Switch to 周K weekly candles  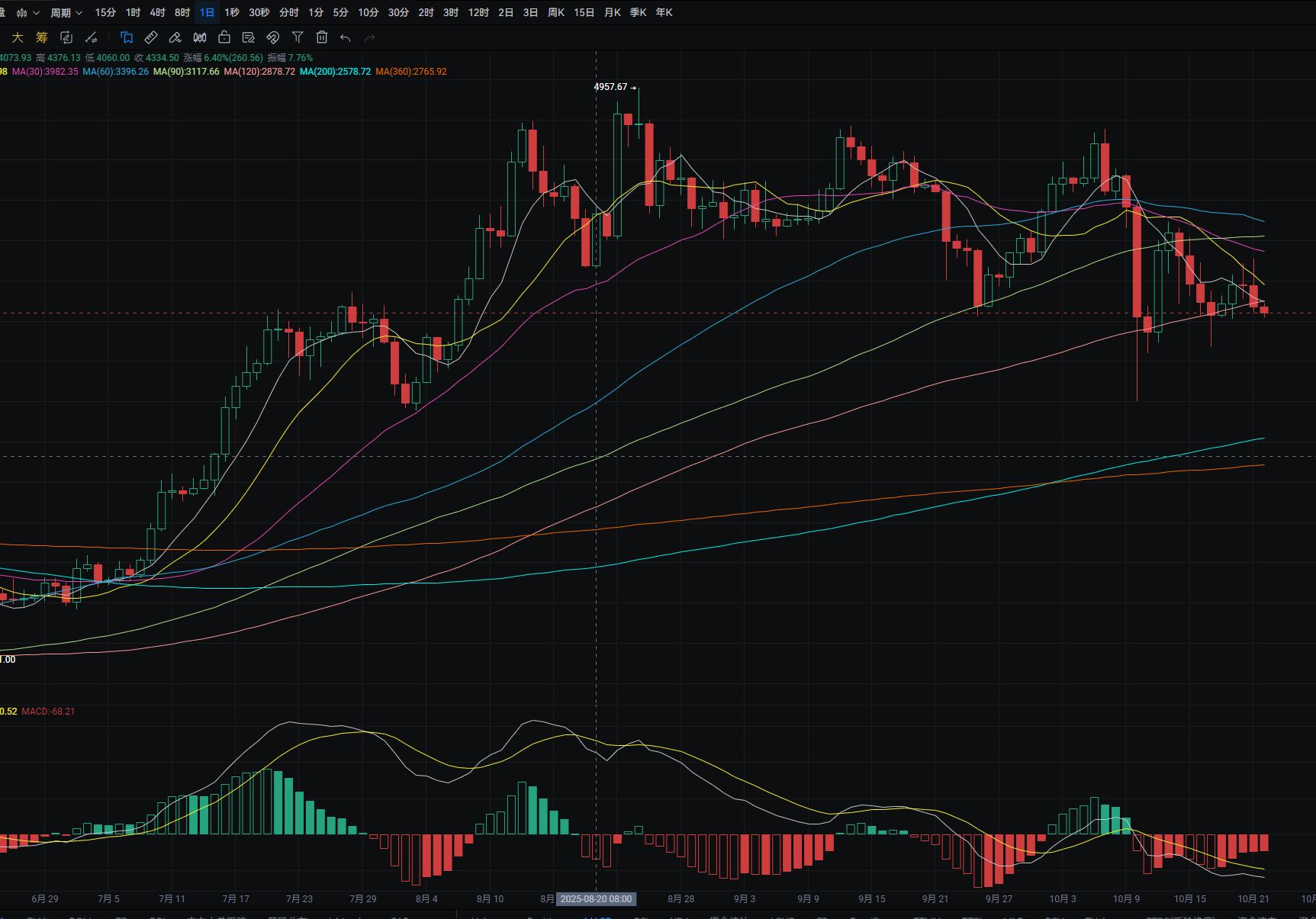pyautogui.click(x=556, y=13)
